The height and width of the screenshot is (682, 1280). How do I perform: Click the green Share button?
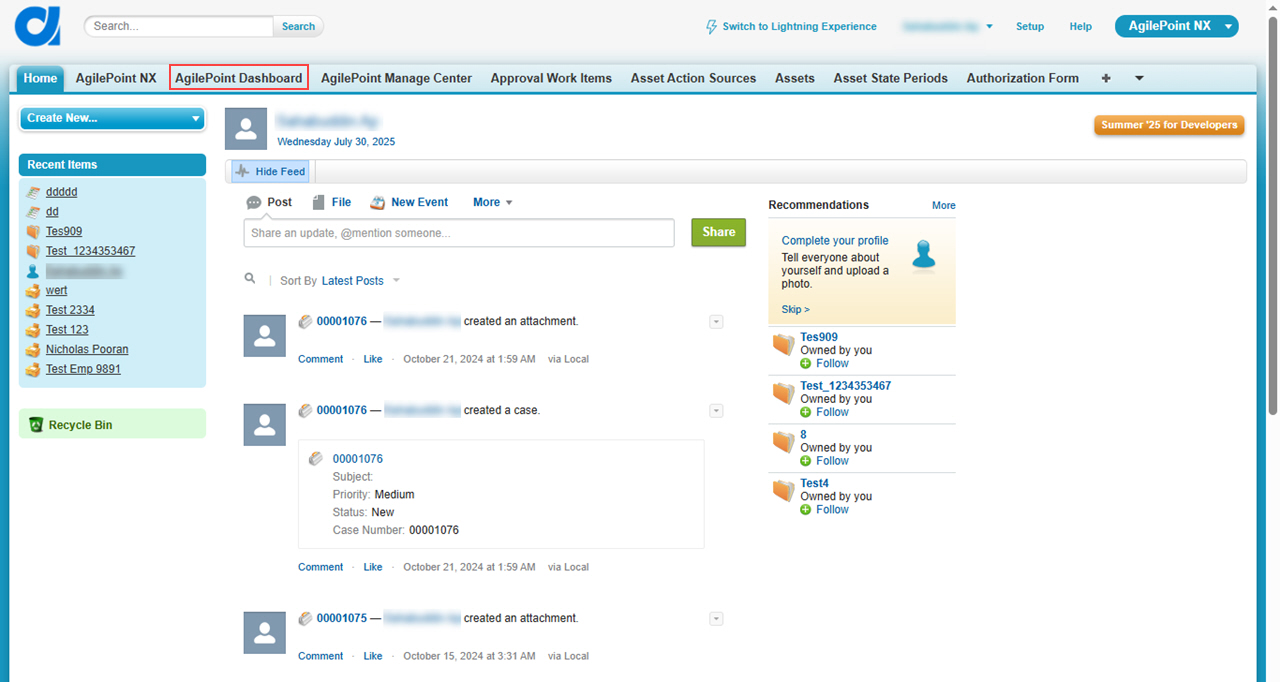click(718, 232)
